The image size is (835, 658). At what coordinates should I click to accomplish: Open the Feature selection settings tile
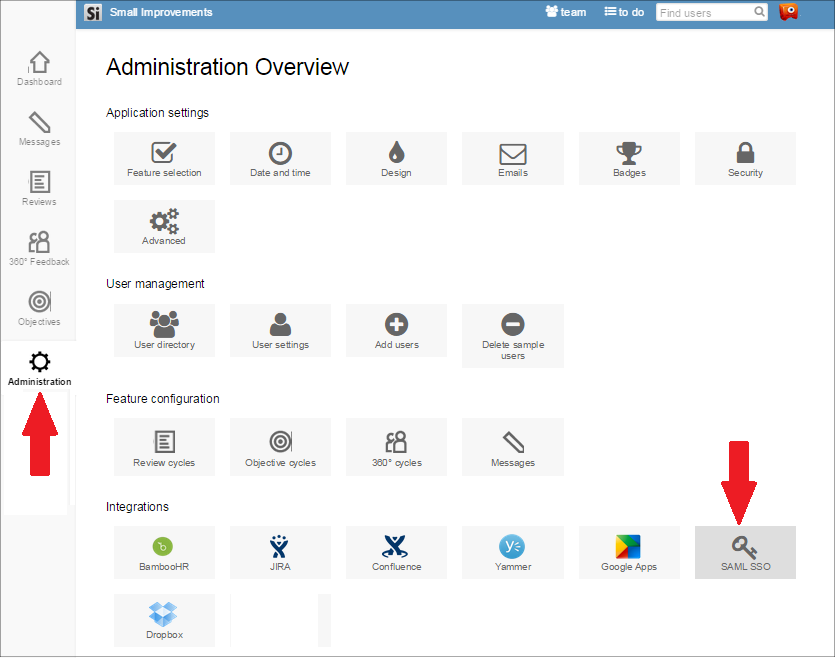tap(164, 159)
